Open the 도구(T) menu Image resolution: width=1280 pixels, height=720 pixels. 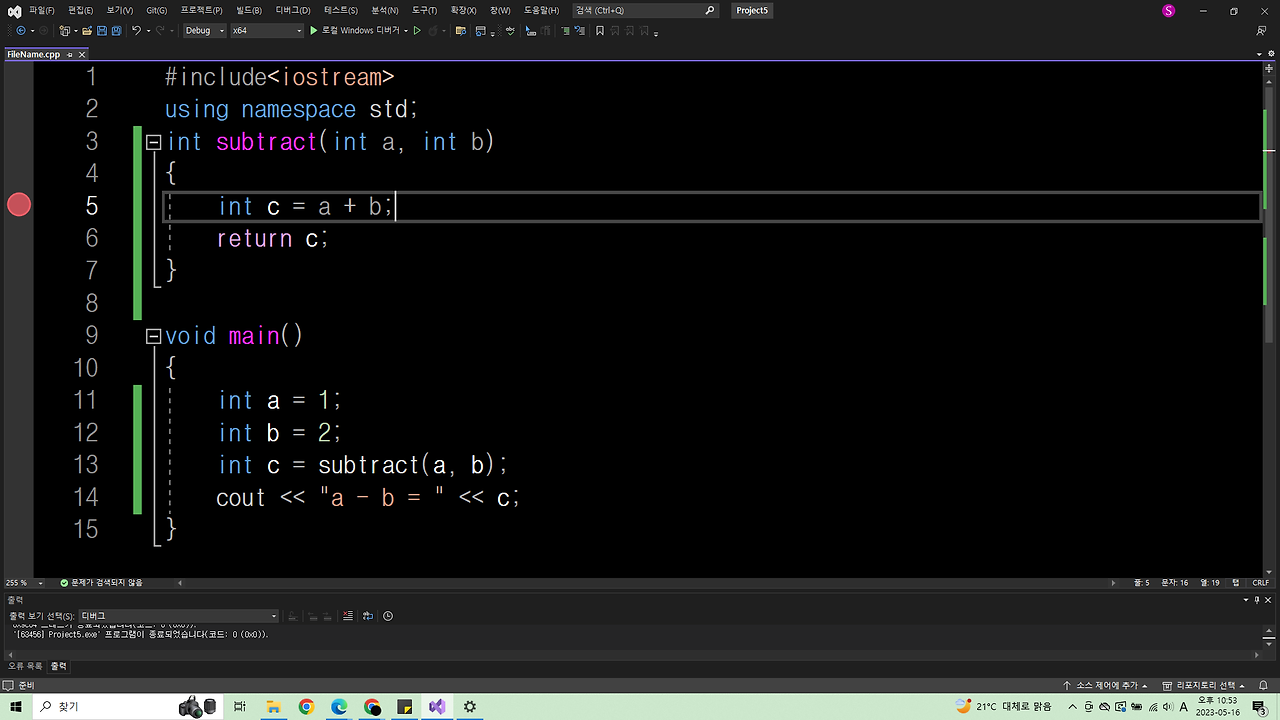point(424,11)
